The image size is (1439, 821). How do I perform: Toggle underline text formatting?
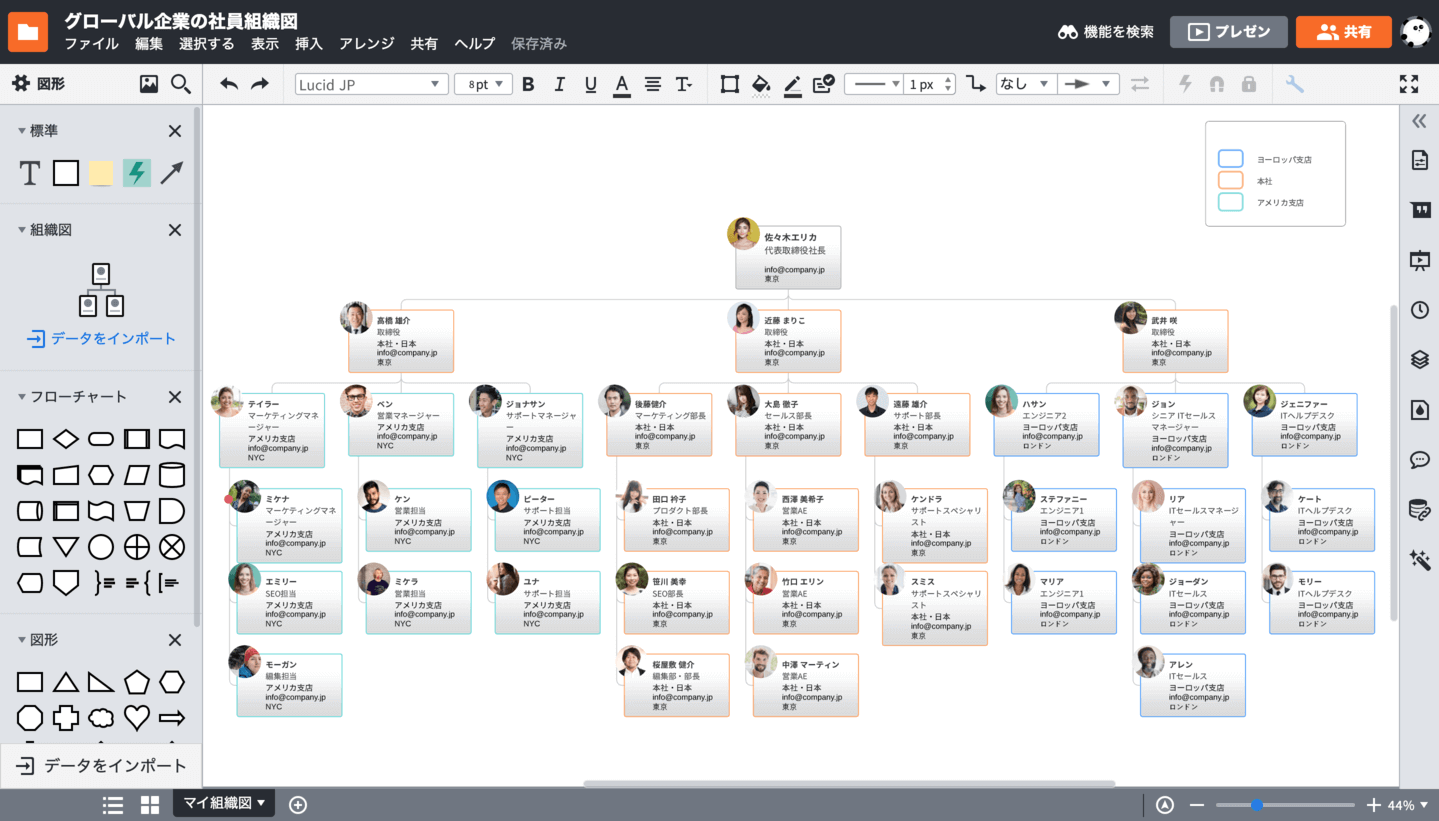pos(590,84)
